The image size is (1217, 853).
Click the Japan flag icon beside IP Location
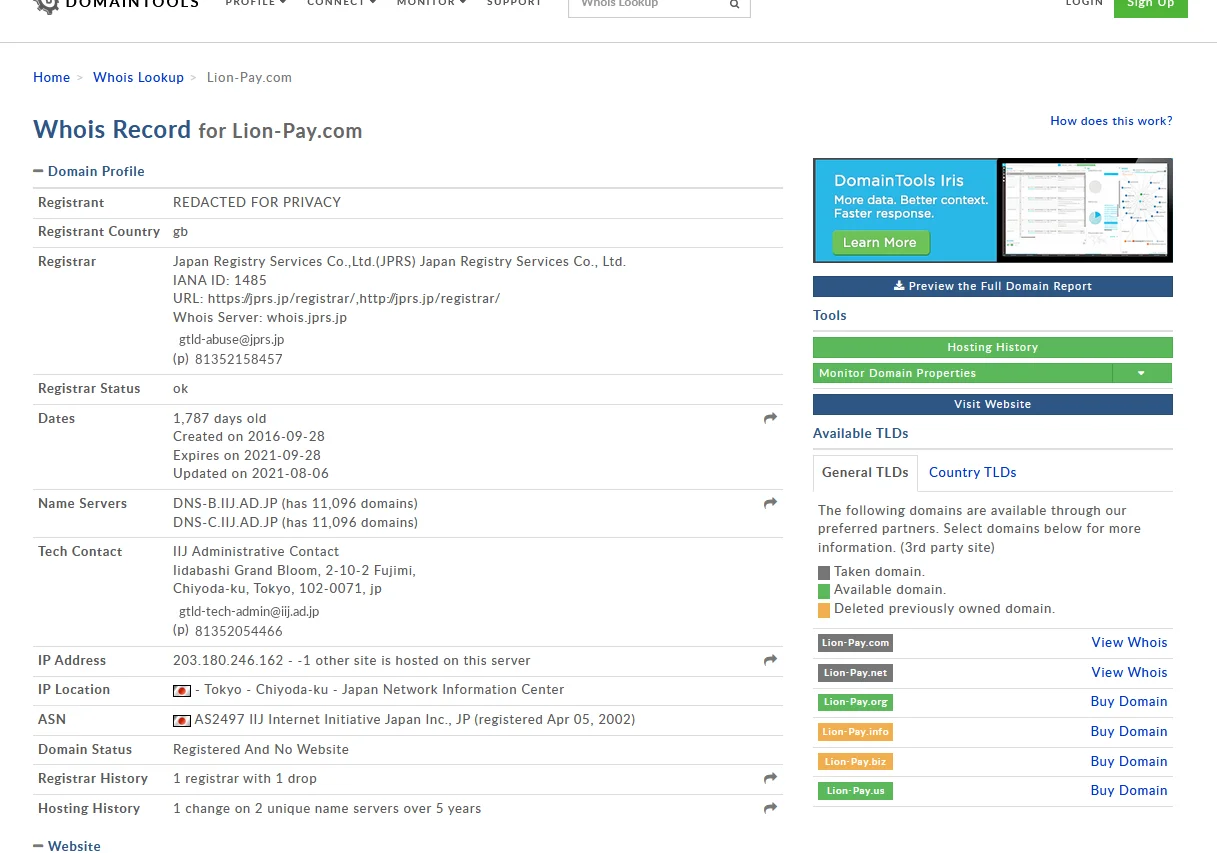point(182,690)
